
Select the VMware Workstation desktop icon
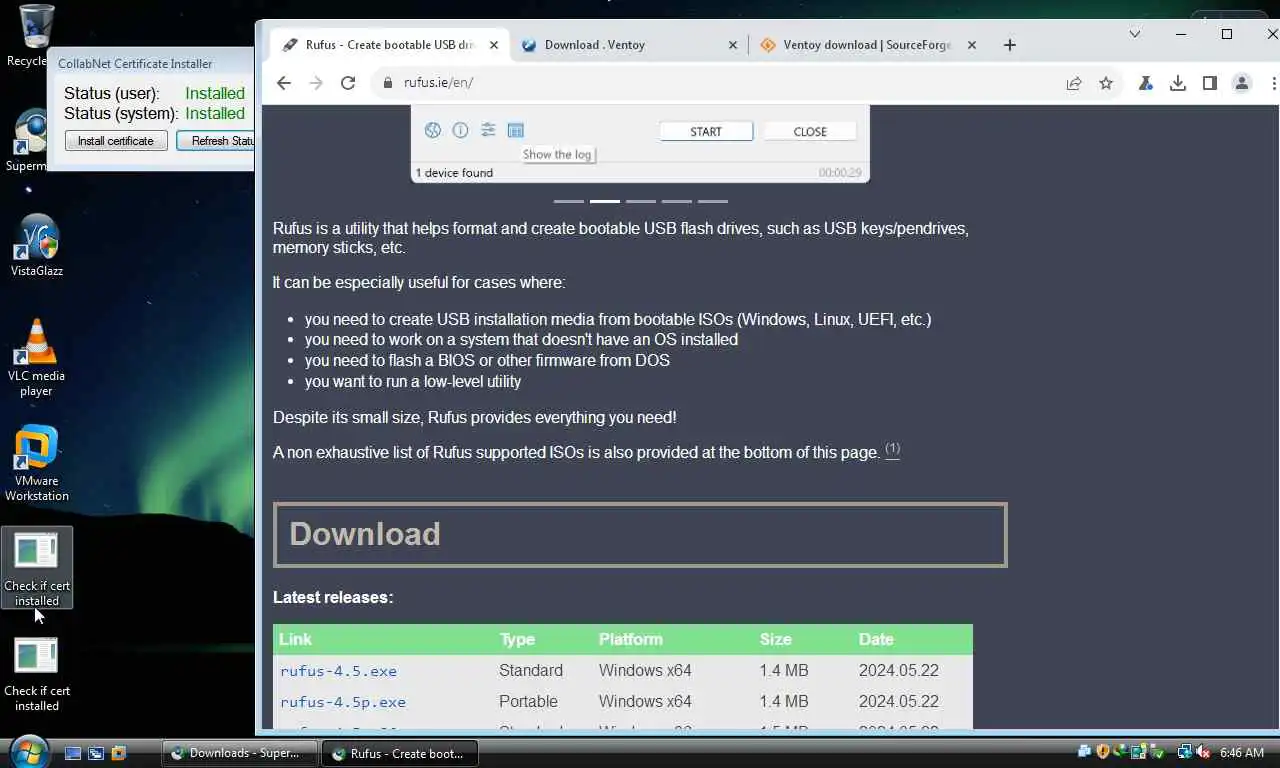[37, 463]
